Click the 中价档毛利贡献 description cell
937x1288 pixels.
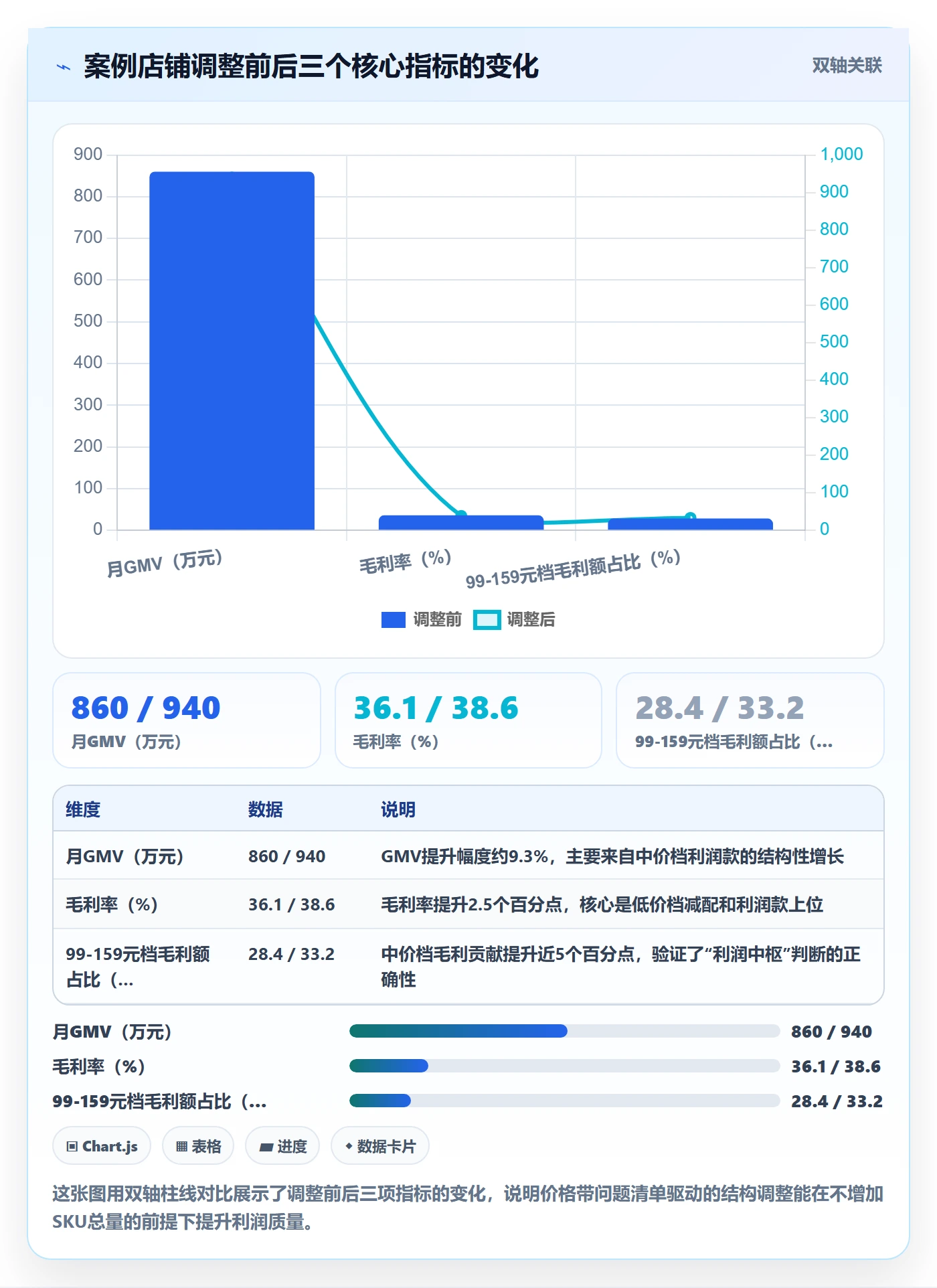pyautogui.click(x=621, y=967)
